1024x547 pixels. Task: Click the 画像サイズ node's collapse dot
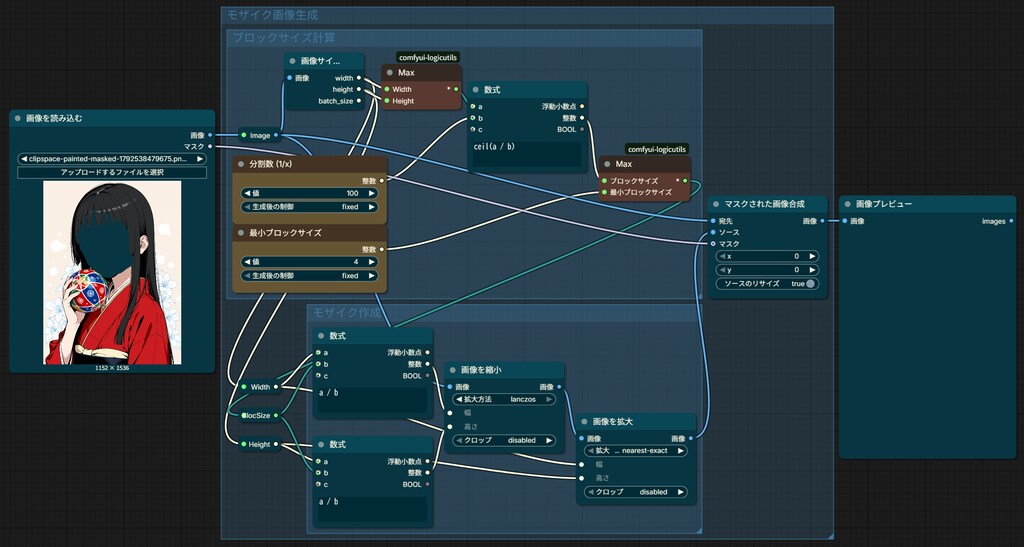pyautogui.click(x=293, y=61)
